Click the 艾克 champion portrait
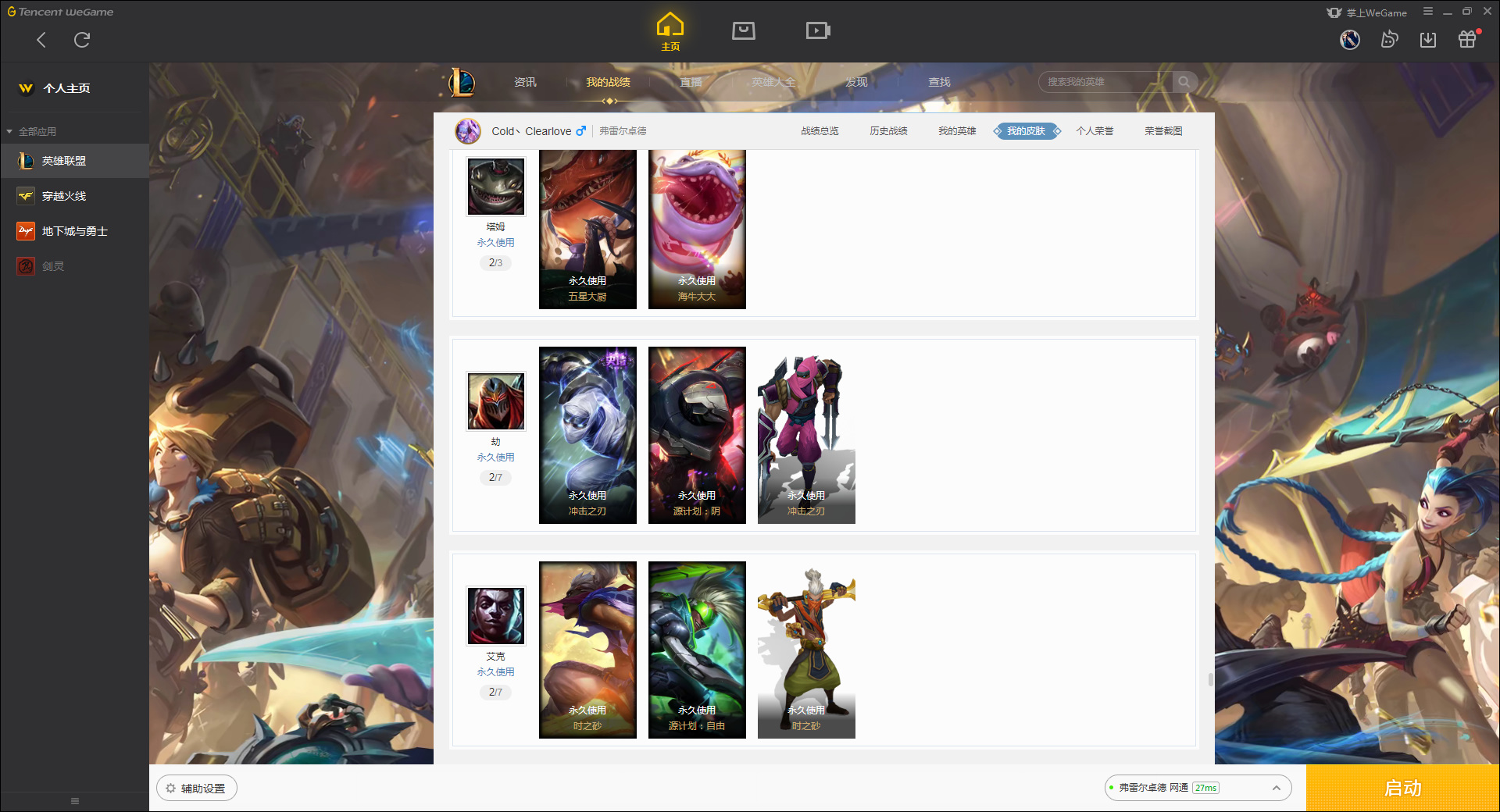 (x=496, y=616)
